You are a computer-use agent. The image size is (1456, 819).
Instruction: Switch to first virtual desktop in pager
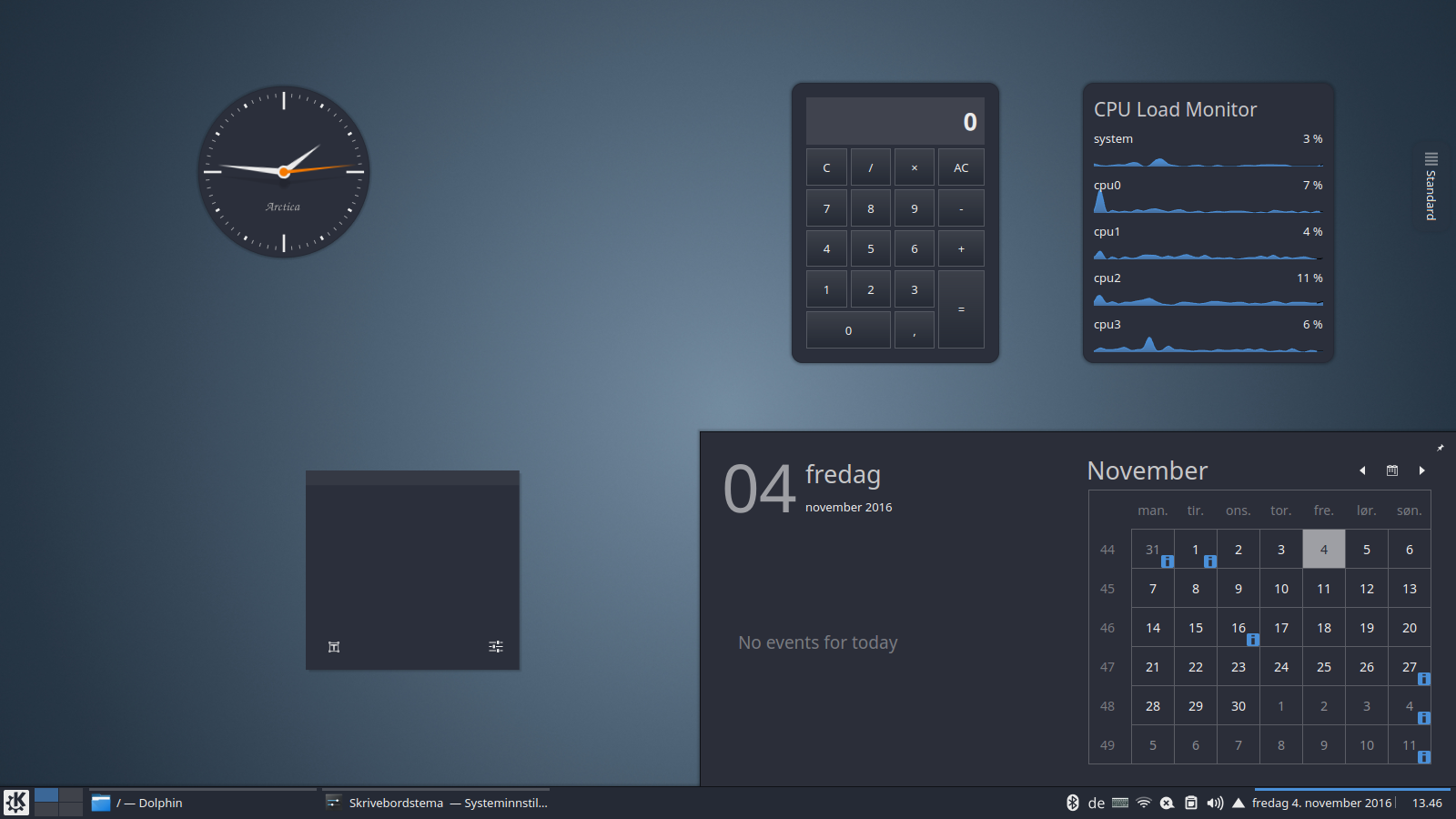coord(46,795)
